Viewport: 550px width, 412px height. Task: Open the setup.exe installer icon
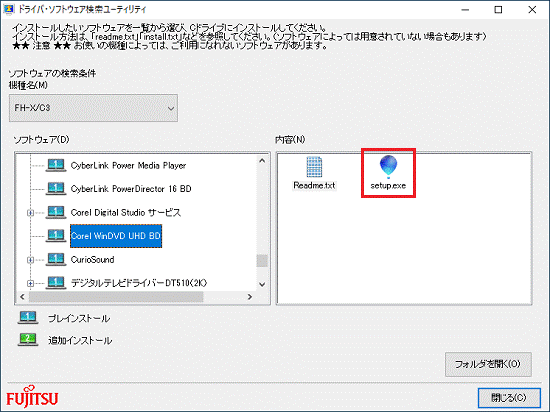(x=388, y=167)
